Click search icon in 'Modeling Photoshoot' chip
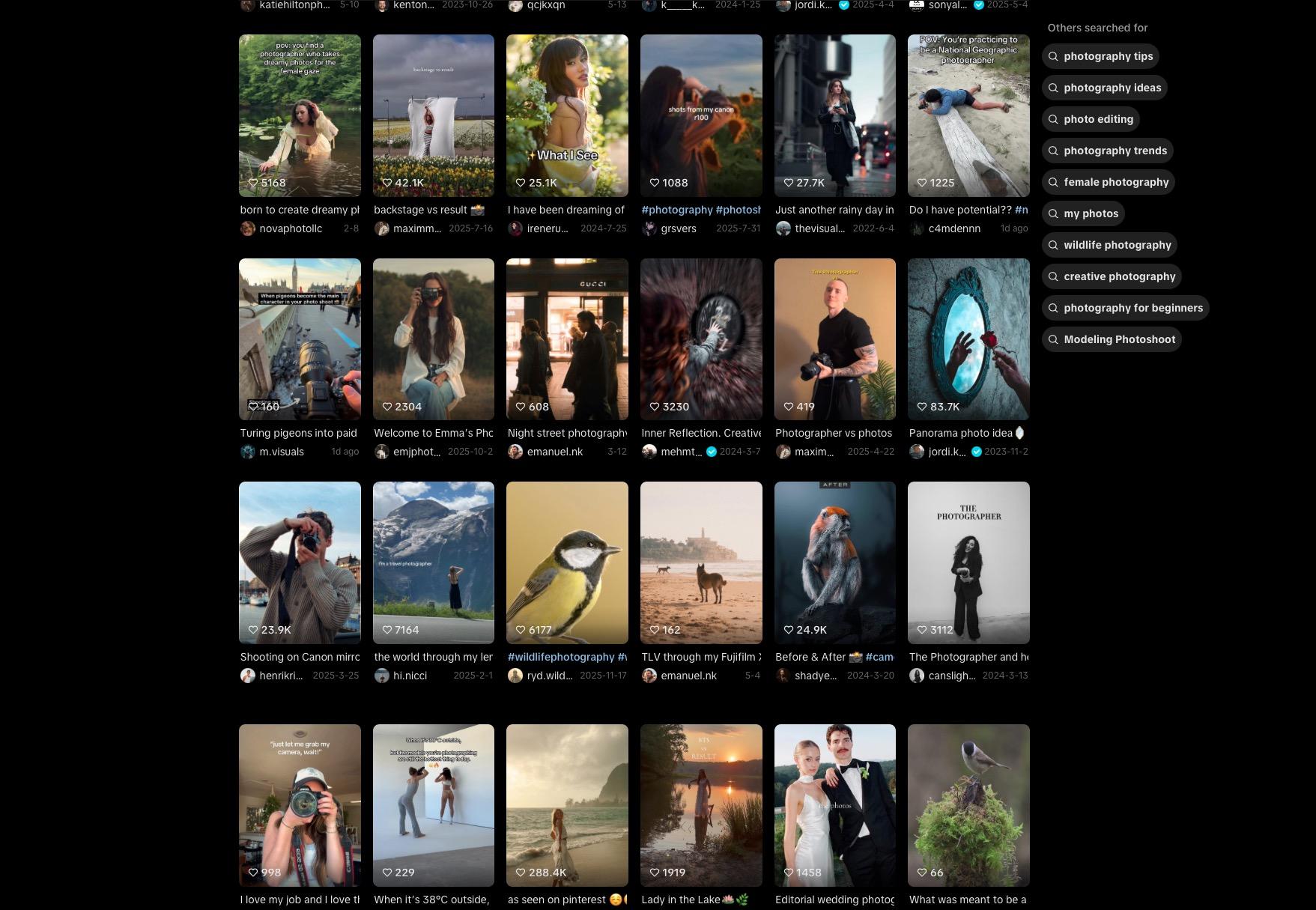 point(1053,339)
